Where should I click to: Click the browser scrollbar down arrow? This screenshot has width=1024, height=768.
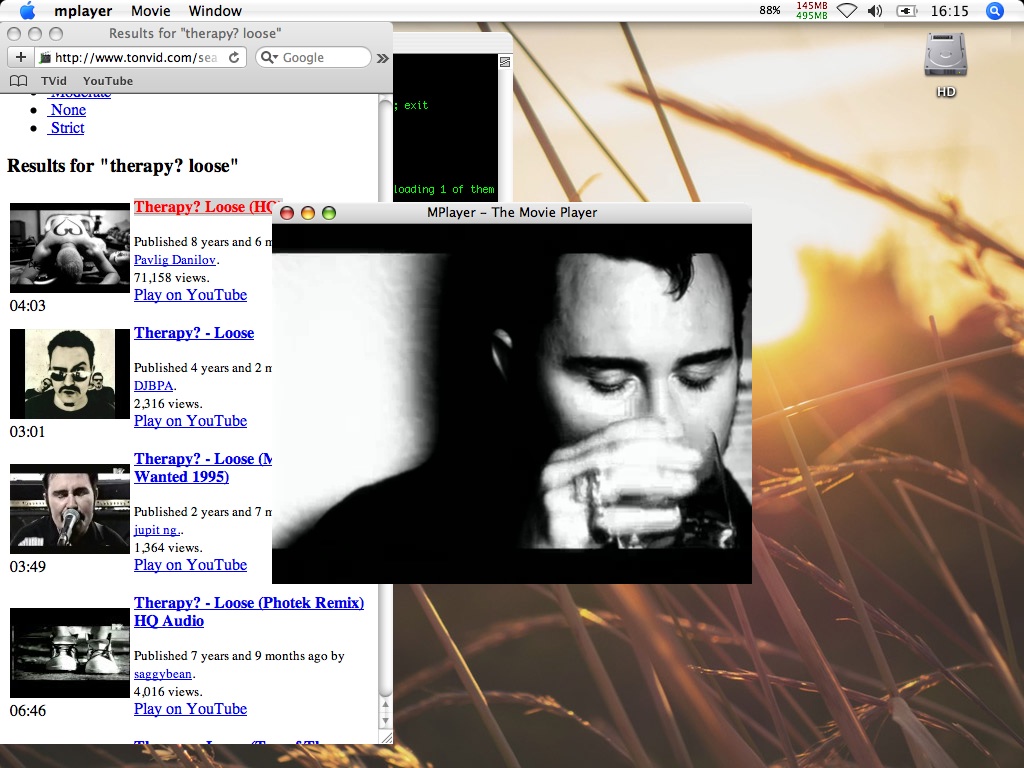pyautogui.click(x=385, y=720)
